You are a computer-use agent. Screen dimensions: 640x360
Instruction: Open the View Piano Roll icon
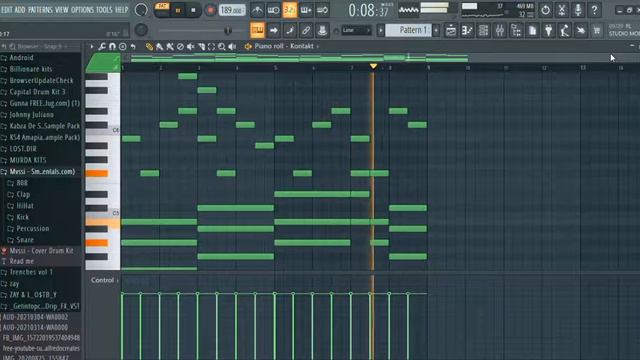coord(467,30)
